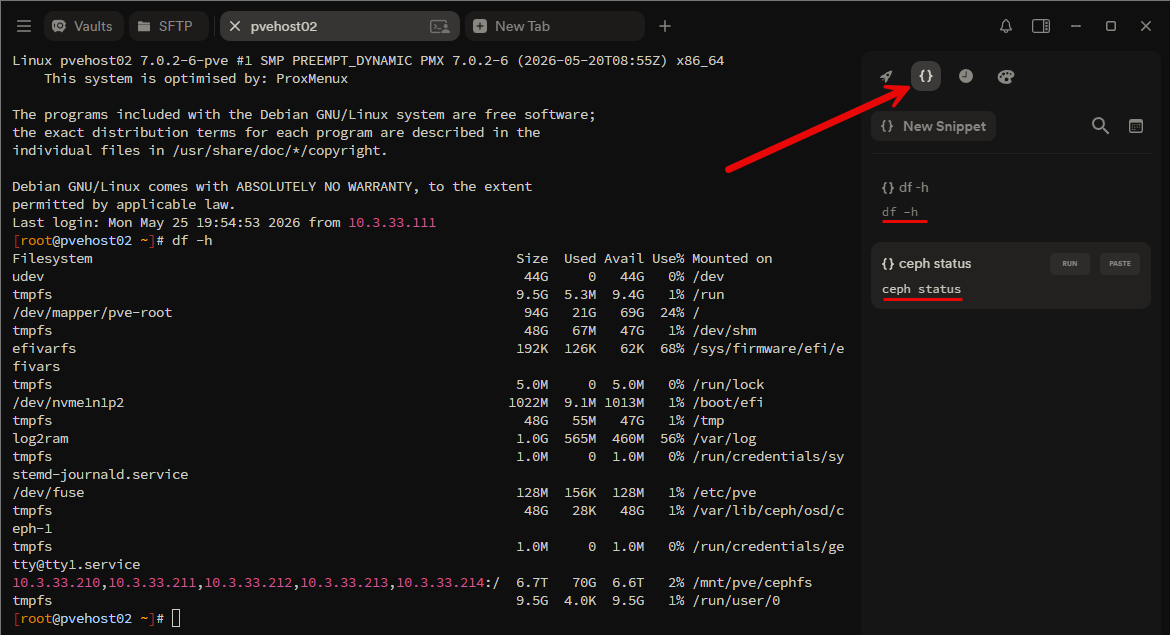Click the Mounted on column header
This screenshot has height=635, width=1170.
[x=732, y=258]
